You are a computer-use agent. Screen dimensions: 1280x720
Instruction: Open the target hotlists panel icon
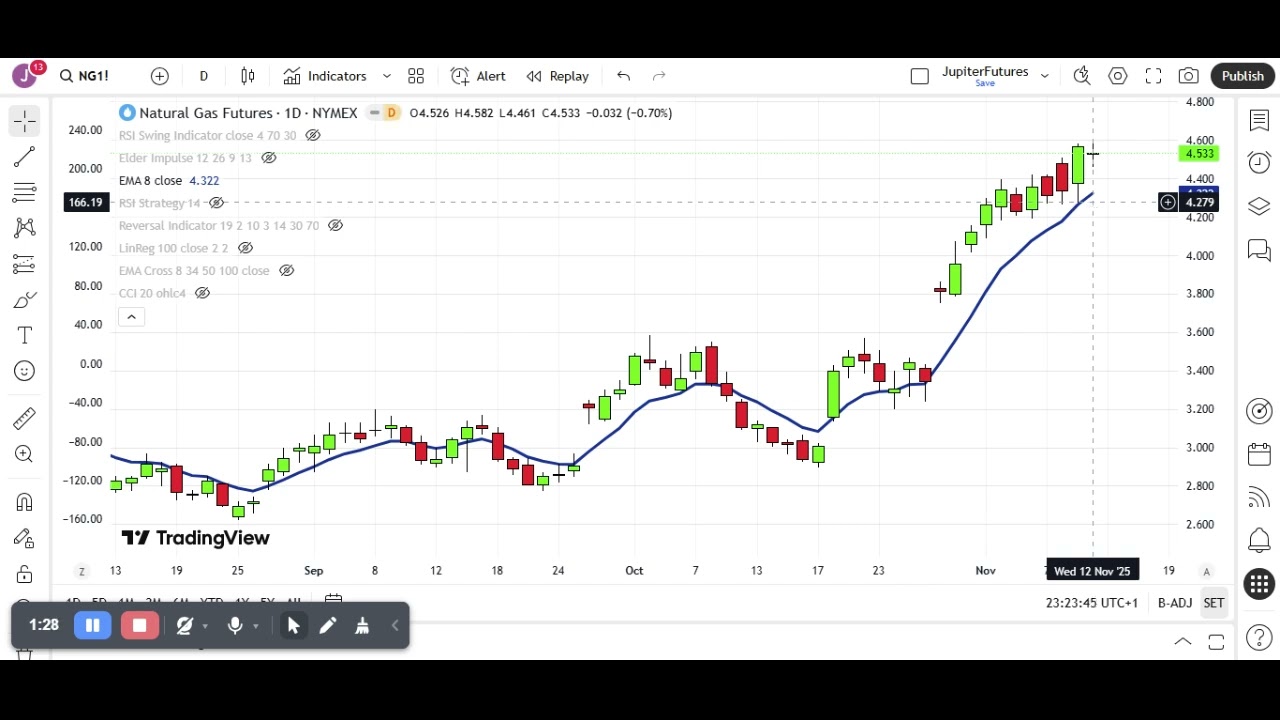1259,411
